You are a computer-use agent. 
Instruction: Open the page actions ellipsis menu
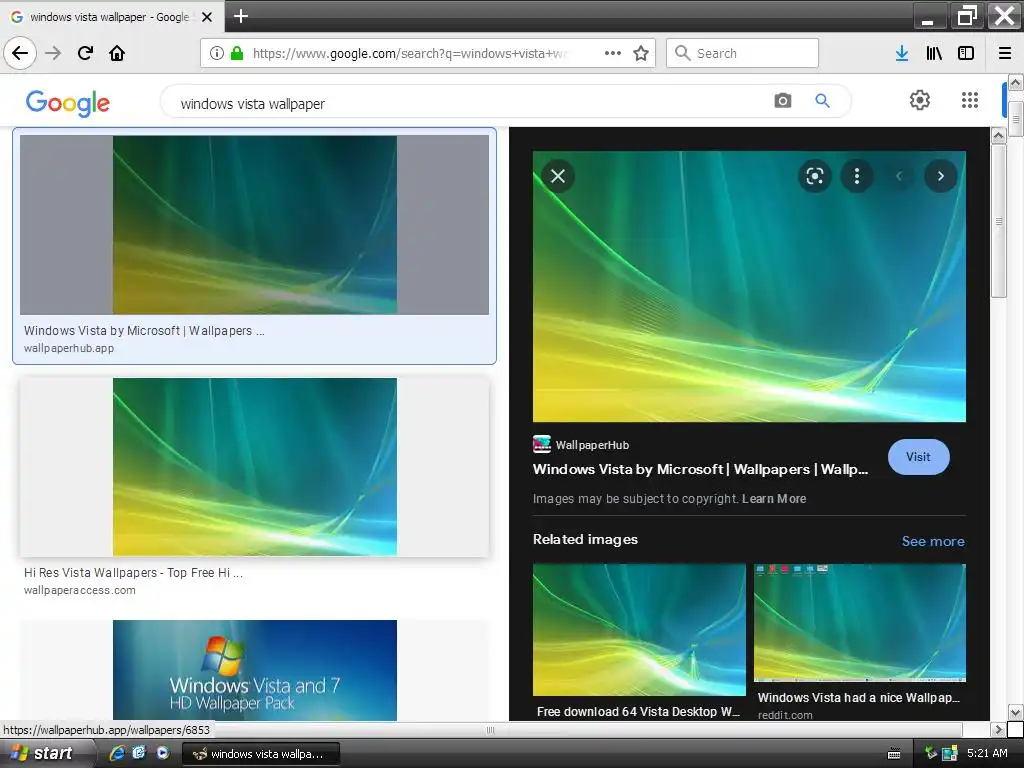613,54
